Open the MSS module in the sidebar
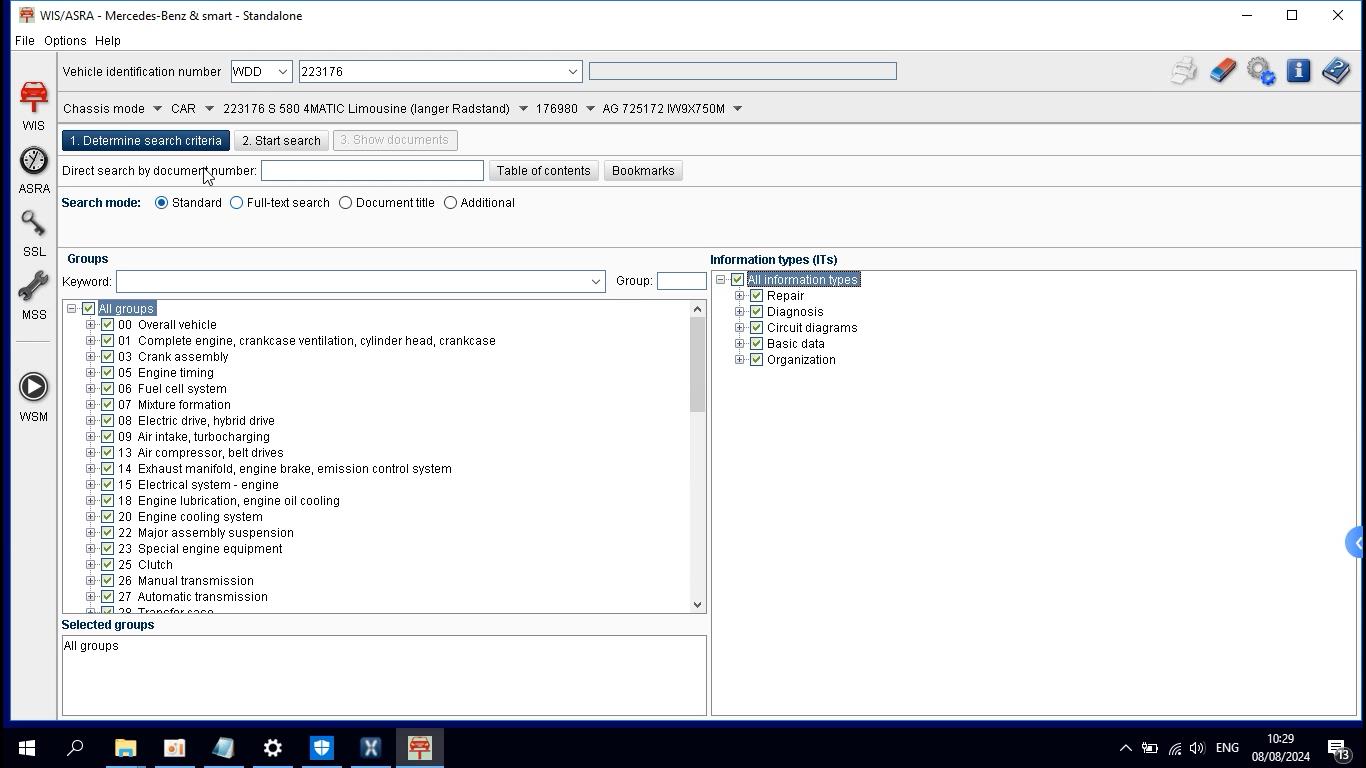 (33, 296)
